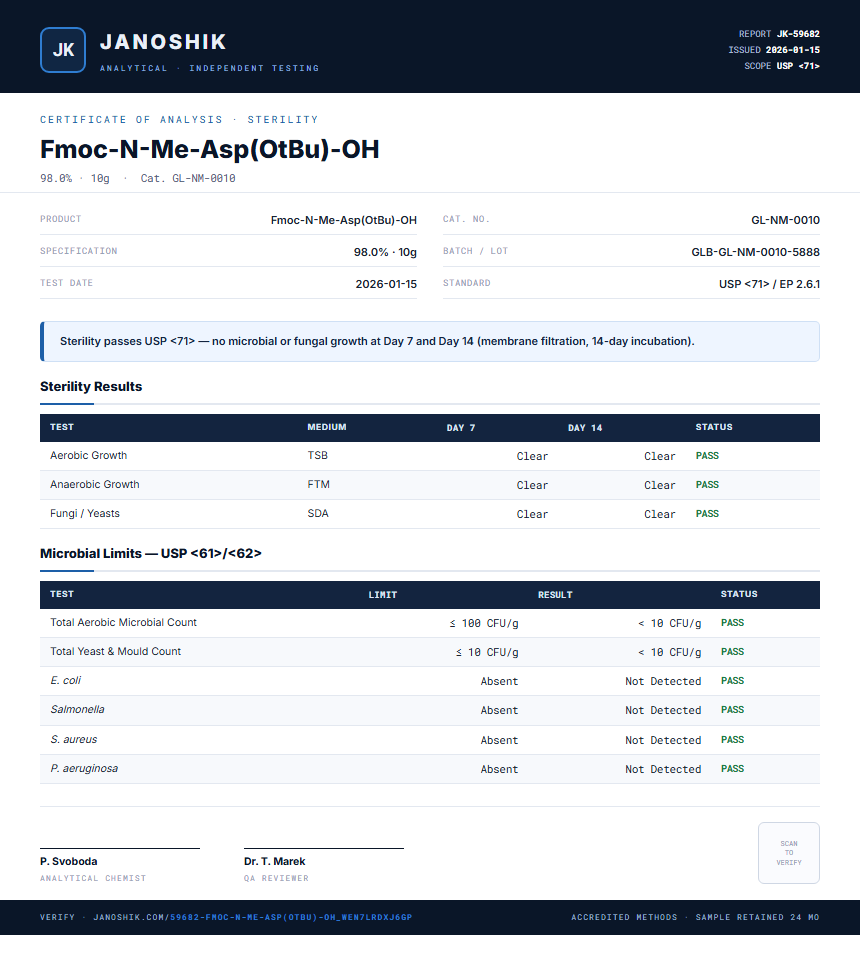Open the janoshik.com verification link in footer

[252, 917]
